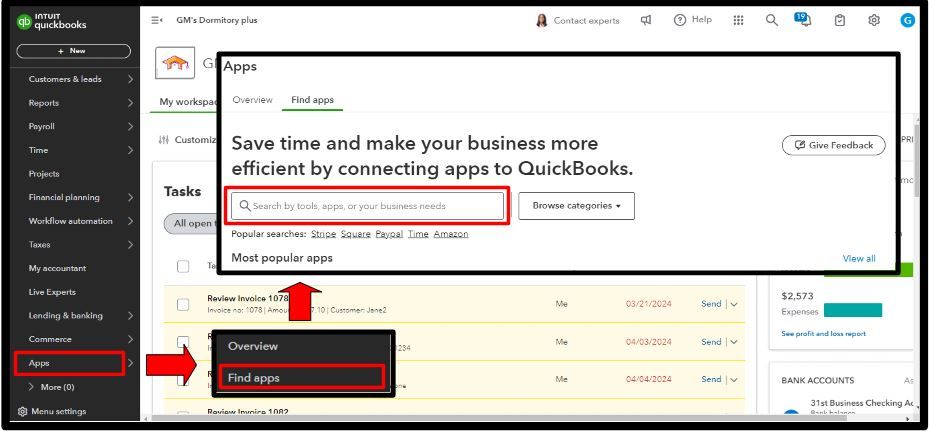This screenshot has height=431, width=929.
Task: Click Send for the 03/21/2024 task
Action: pos(711,304)
